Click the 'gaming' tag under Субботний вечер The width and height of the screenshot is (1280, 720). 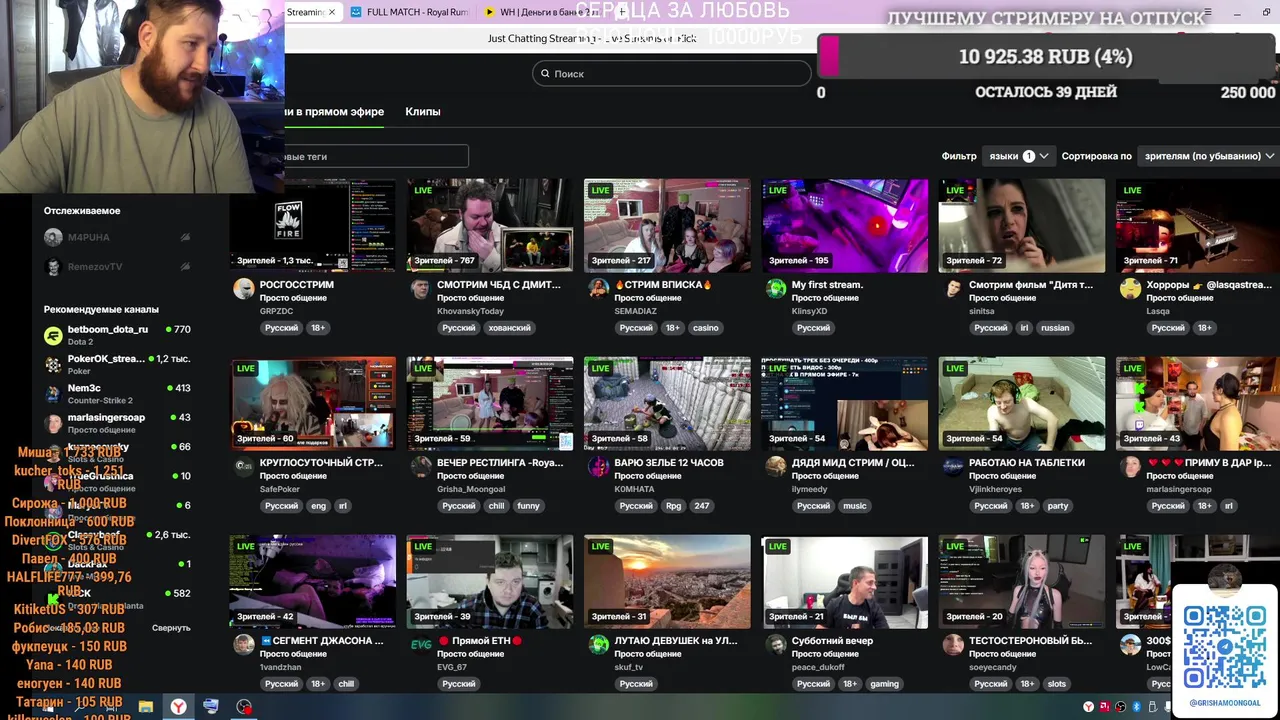pos(884,684)
